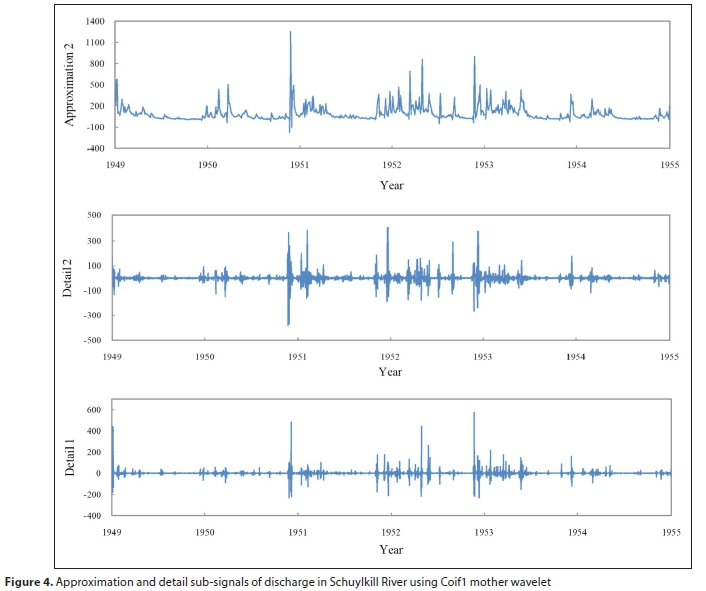This screenshot has height=591, width=706.
Task: Click the 1953 tick under the Detail 2 chart
Action: tap(483, 355)
